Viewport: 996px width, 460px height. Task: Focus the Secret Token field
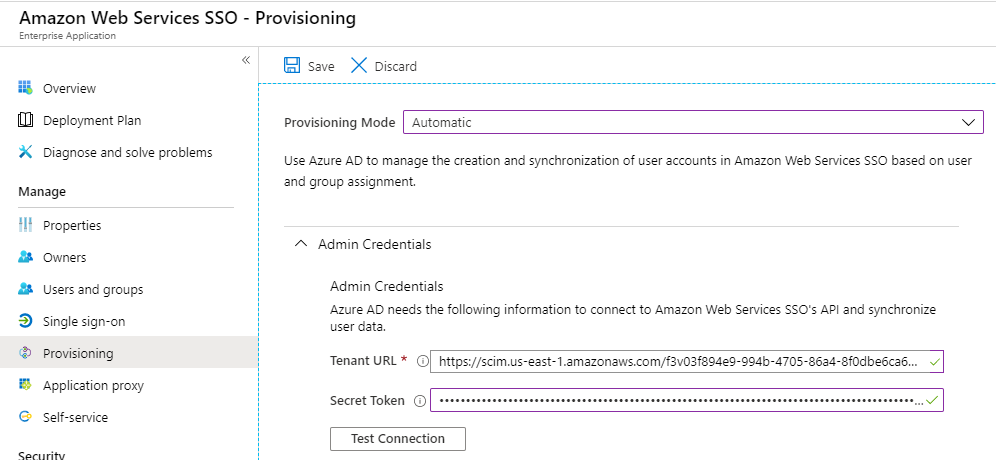coord(678,401)
